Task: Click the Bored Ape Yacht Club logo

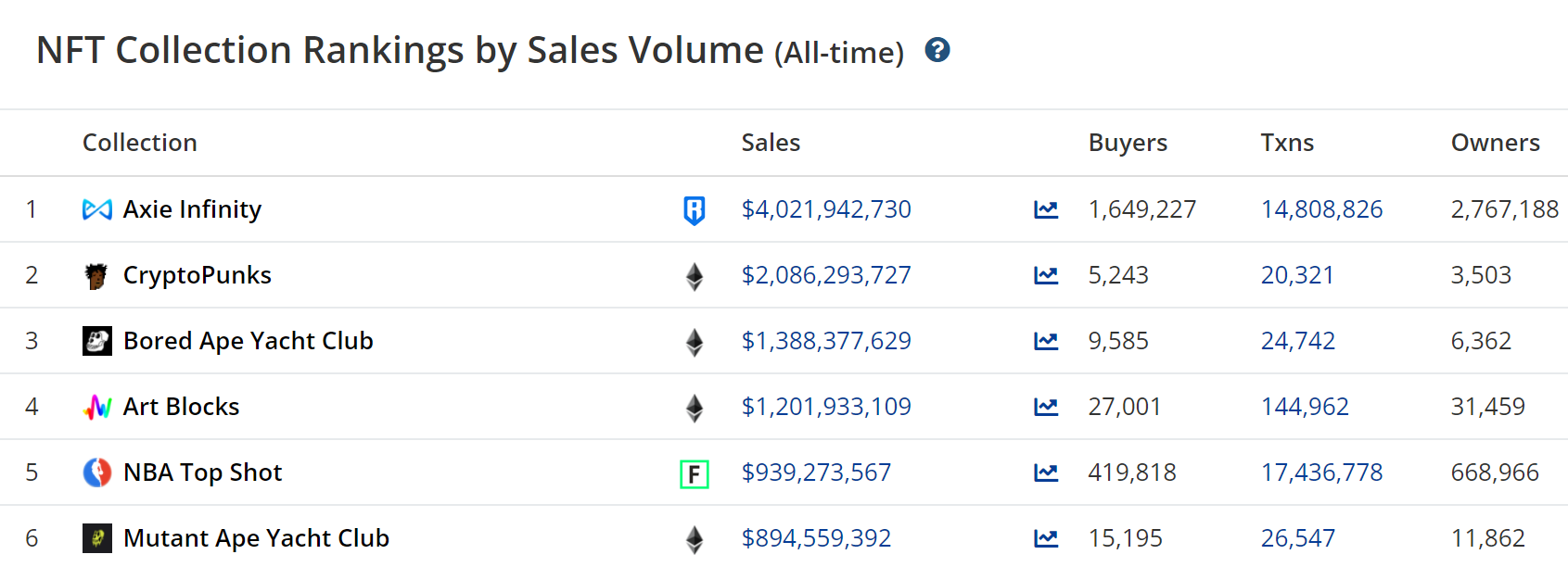Action: pos(96,341)
